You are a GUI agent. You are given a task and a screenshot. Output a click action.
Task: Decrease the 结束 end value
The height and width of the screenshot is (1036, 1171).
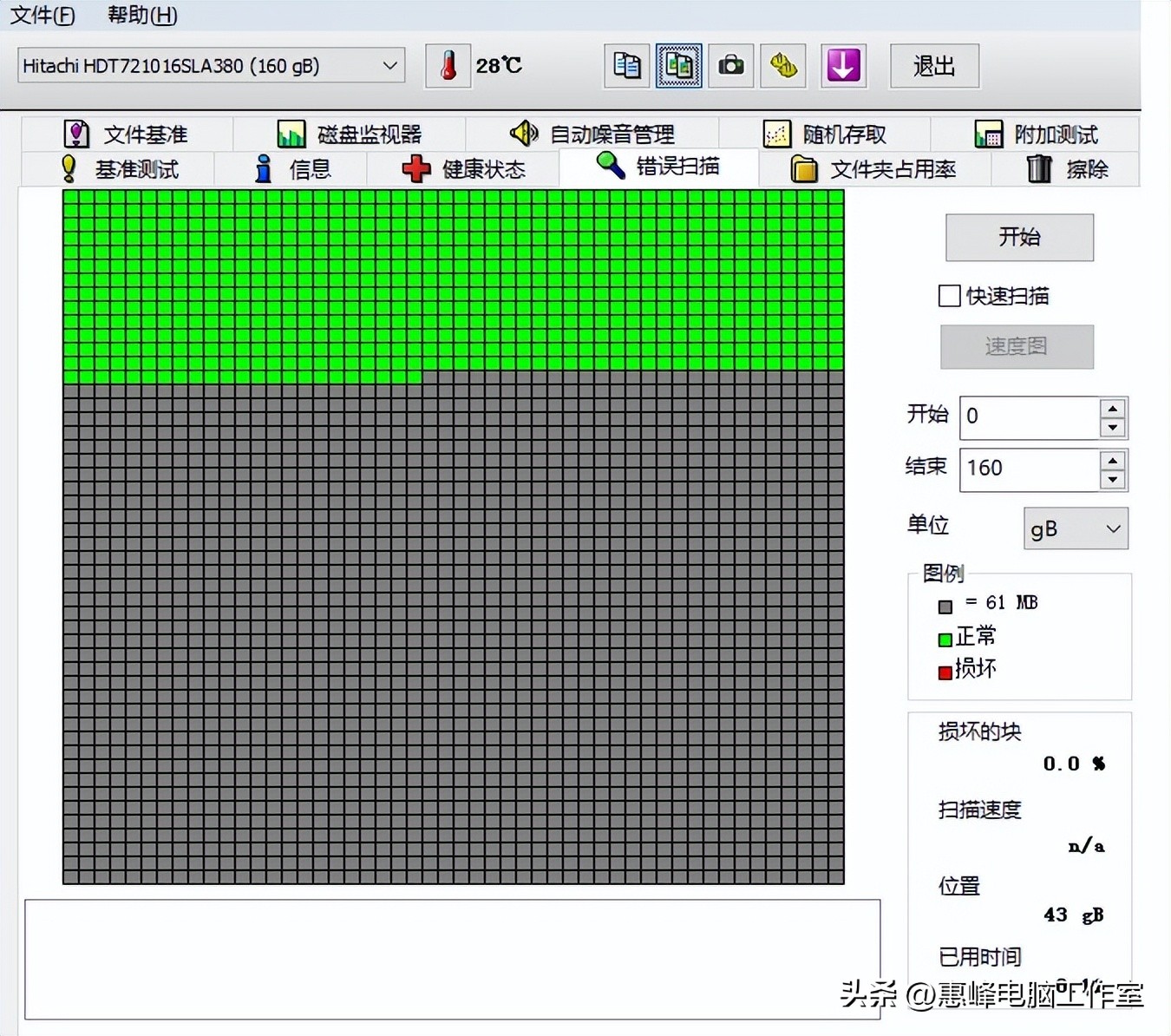tap(1112, 479)
